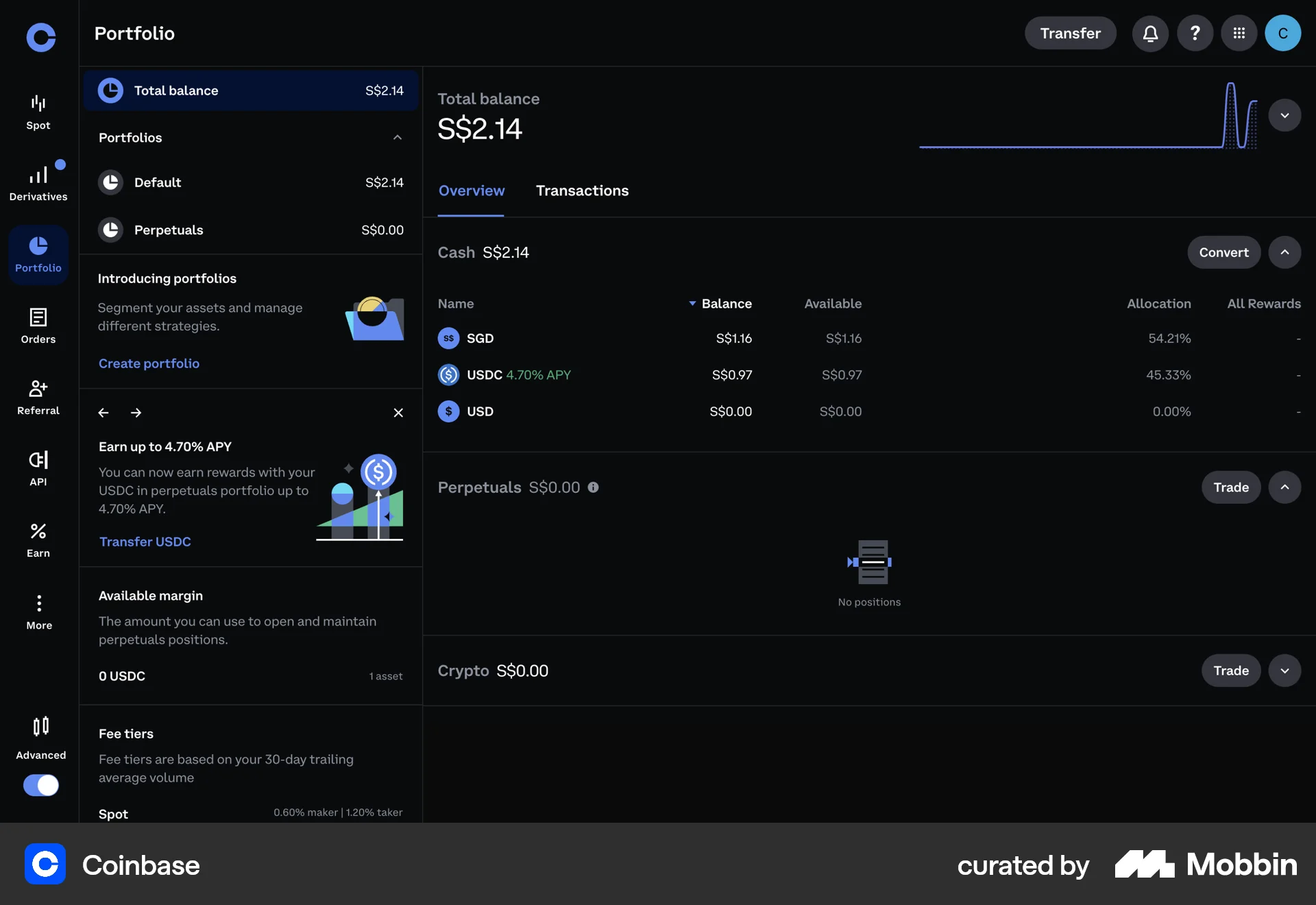Click the Create portfolio link
Image resolution: width=1316 pixels, height=905 pixels.
tap(149, 363)
